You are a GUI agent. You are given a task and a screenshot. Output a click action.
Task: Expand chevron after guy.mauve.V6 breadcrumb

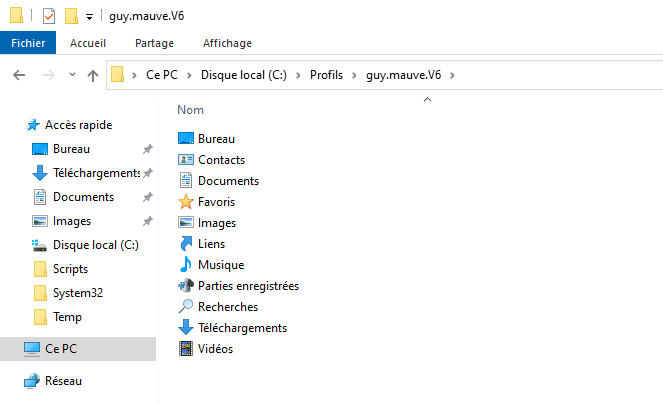[452, 75]
